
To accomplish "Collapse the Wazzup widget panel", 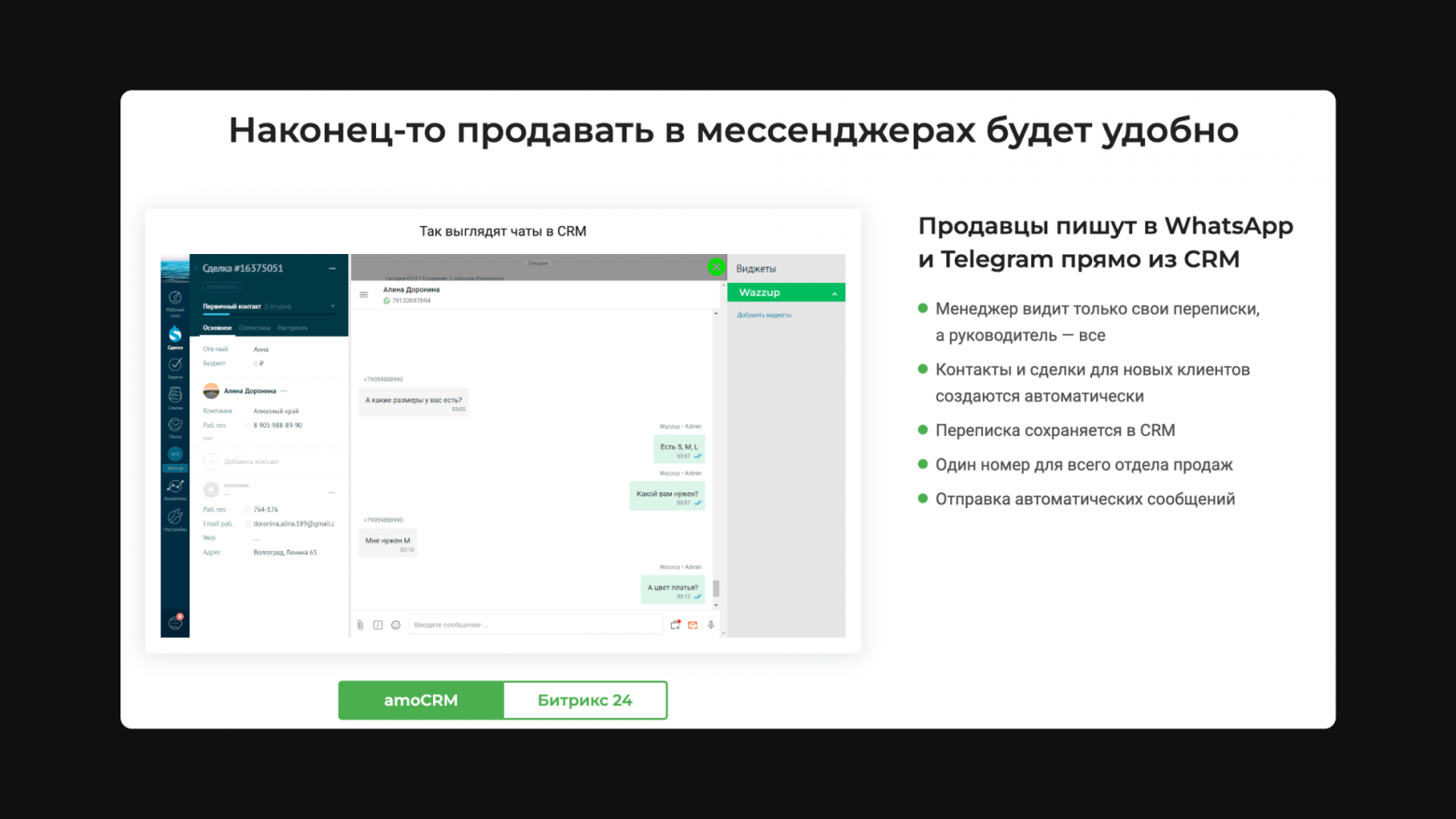I will point(834,291).
